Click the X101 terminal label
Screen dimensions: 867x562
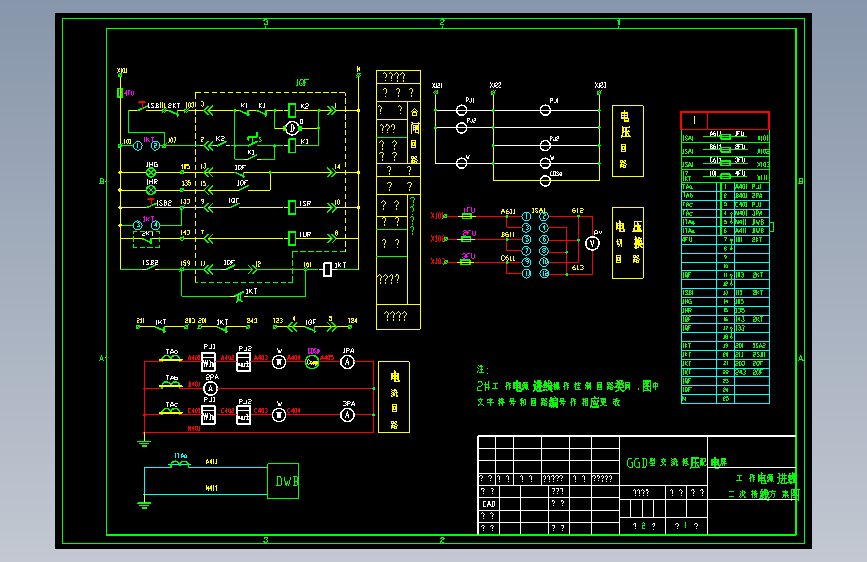click(438, 216)
